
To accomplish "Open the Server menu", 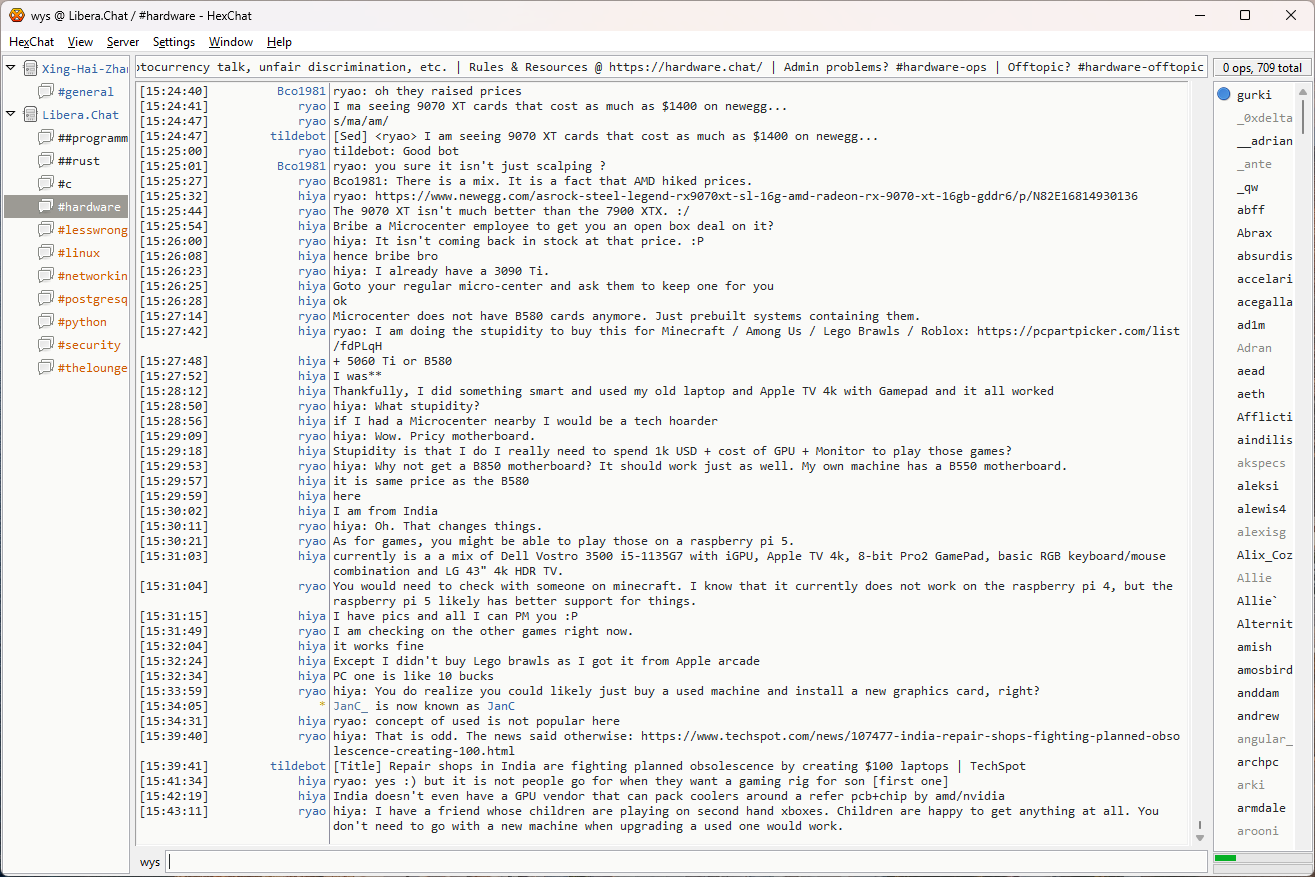I will tap(123, 42).
